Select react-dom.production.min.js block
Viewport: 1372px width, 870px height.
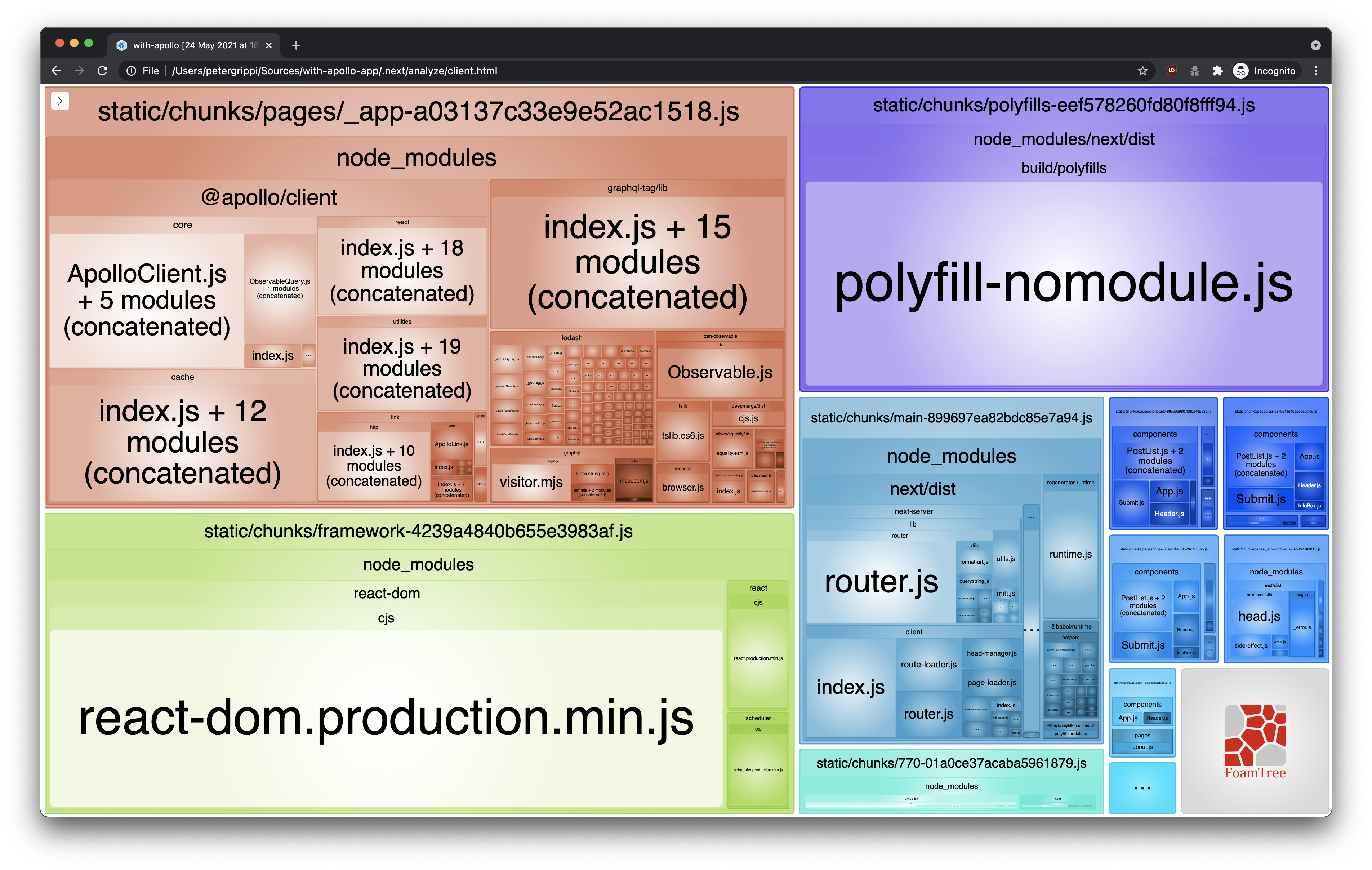coord(386,718)
